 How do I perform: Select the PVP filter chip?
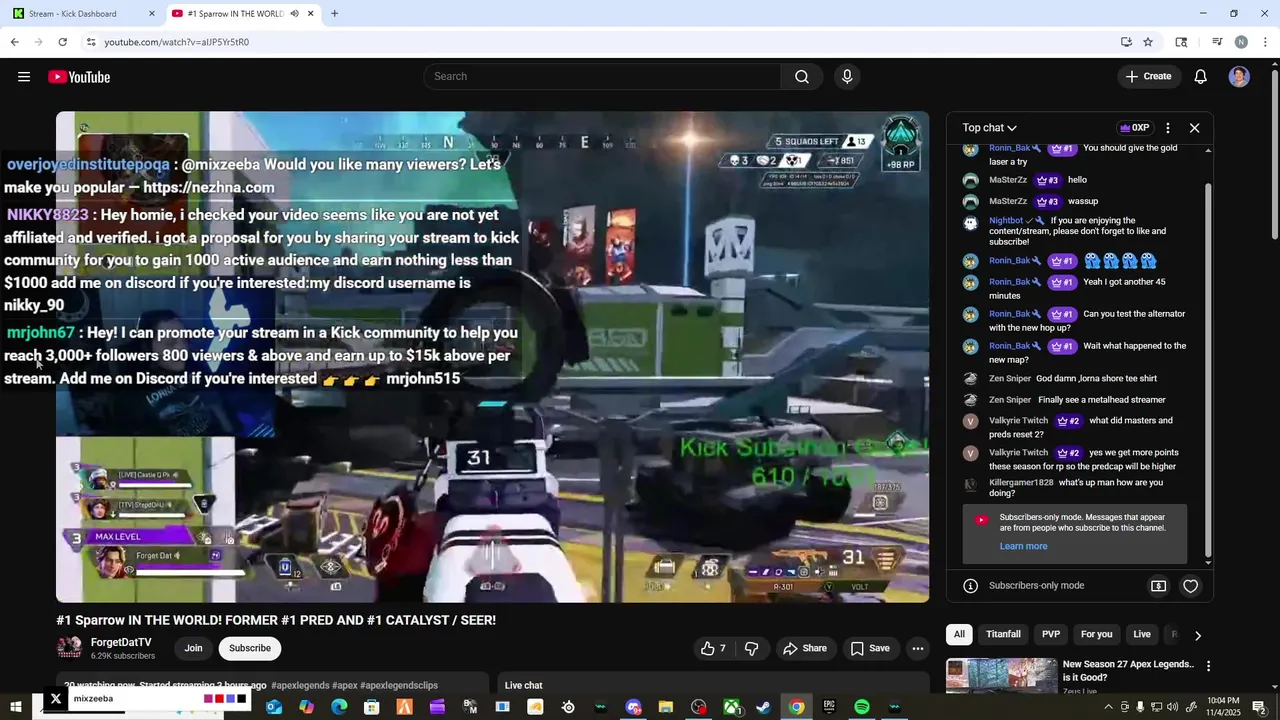[1051, 634]
